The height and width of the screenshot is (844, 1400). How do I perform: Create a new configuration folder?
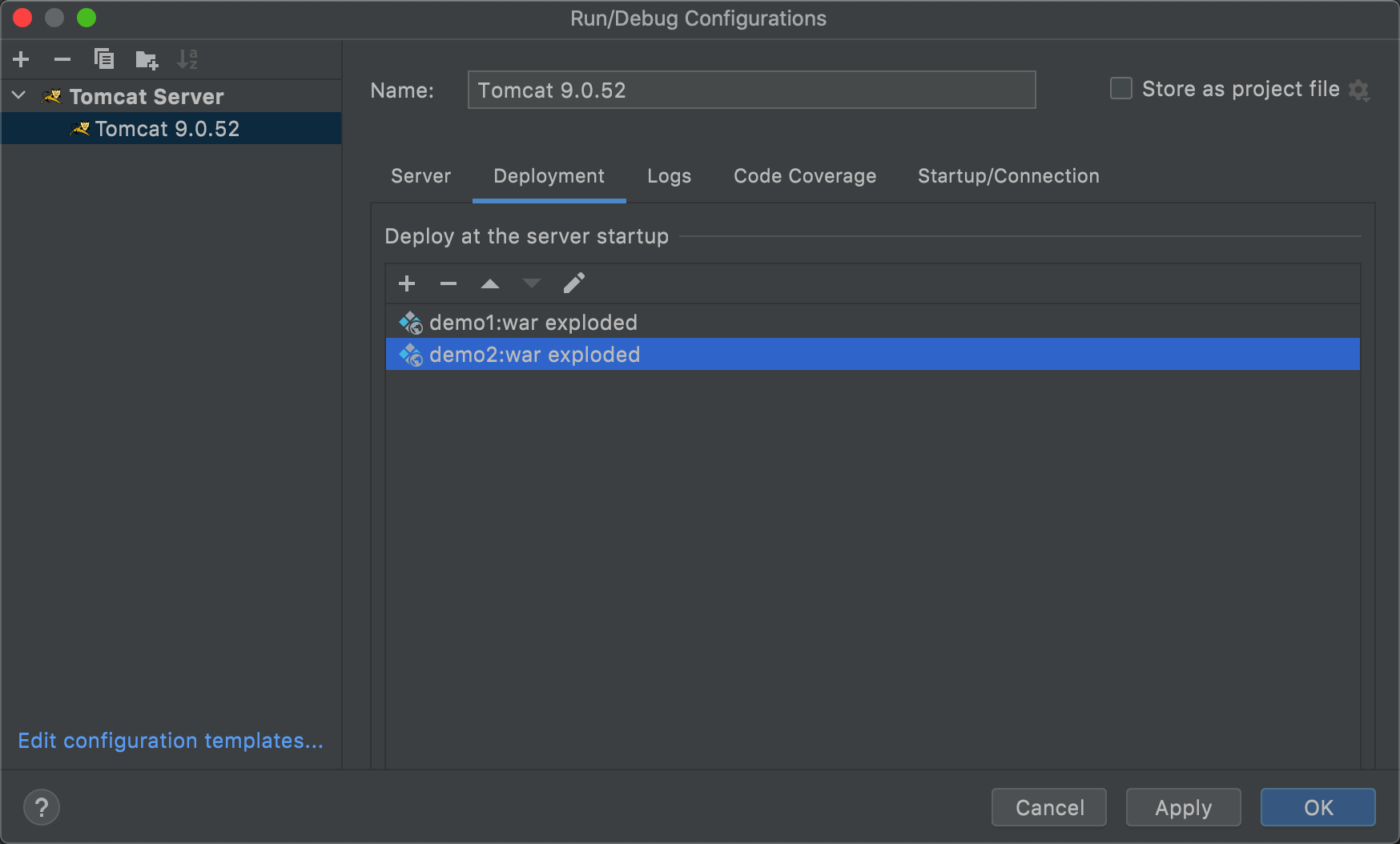point(147,59)
